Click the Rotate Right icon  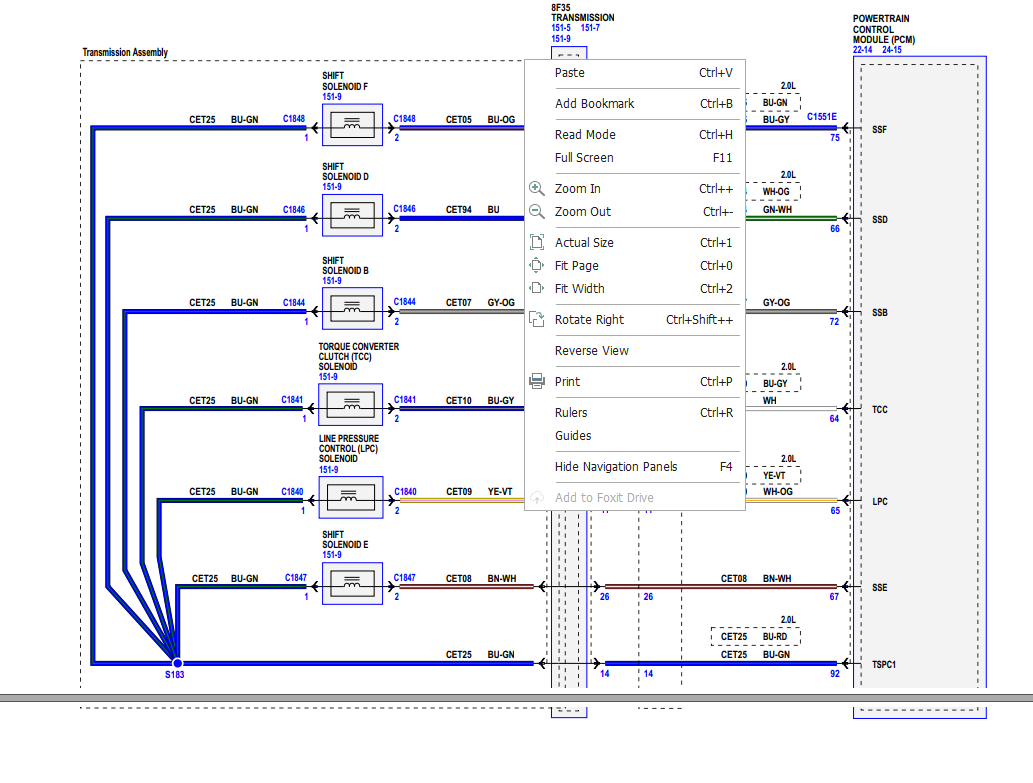pyautogui.click(x=539, y=318)
